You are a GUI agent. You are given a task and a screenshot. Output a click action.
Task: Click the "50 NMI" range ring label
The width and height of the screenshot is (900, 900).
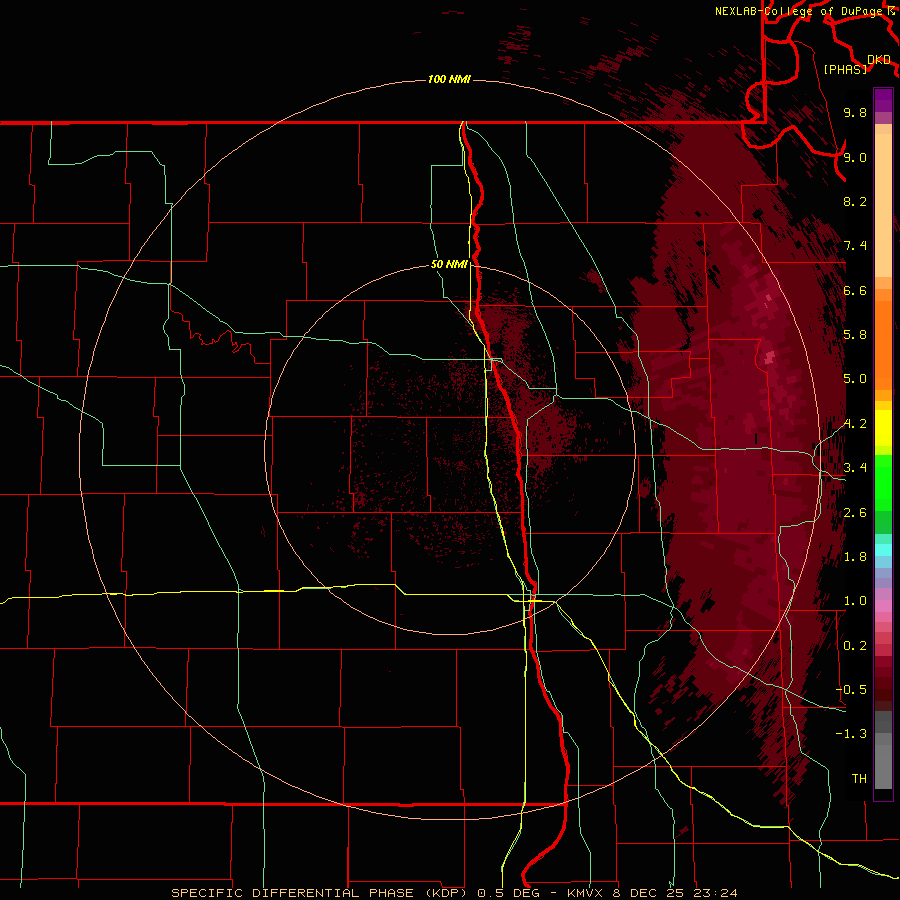tap(449, 264)
